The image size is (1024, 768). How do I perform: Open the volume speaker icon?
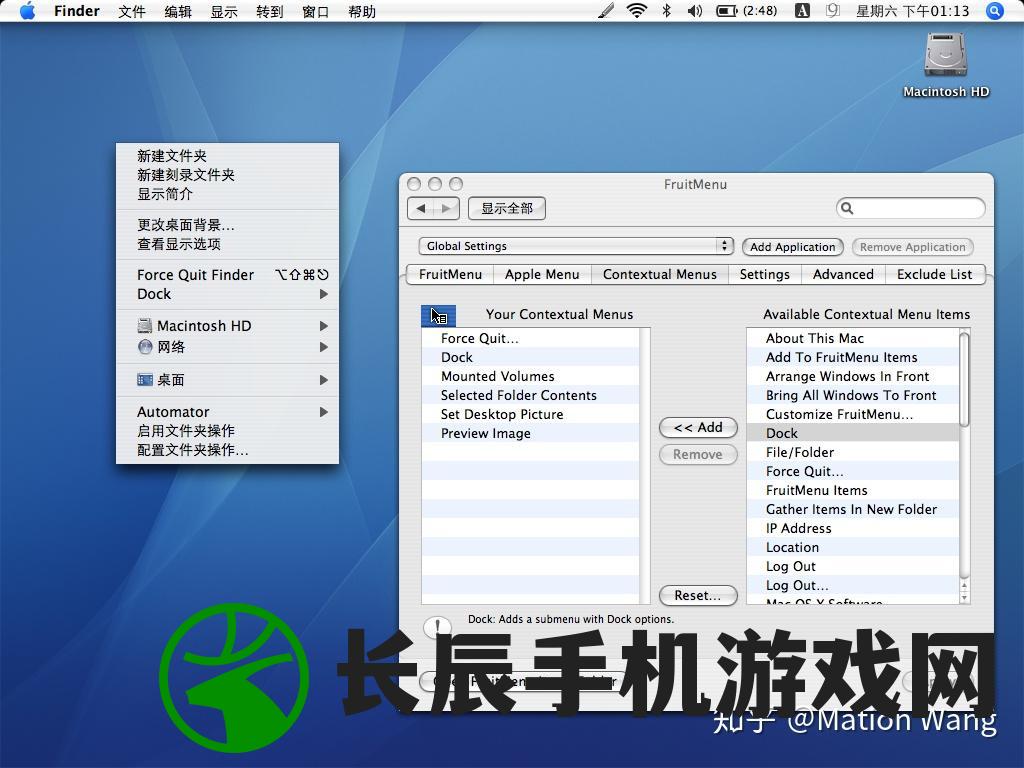tap(695, 10)
